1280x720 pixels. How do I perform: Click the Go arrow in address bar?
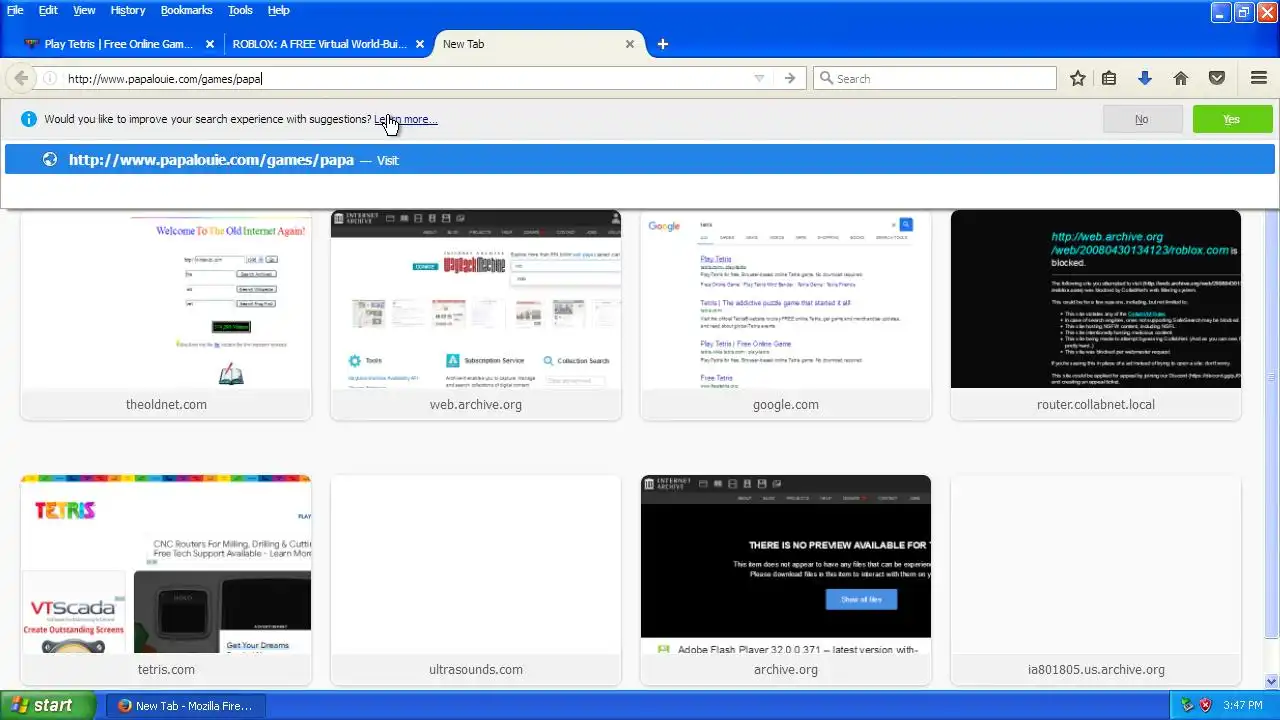click(x=790, y=78)
